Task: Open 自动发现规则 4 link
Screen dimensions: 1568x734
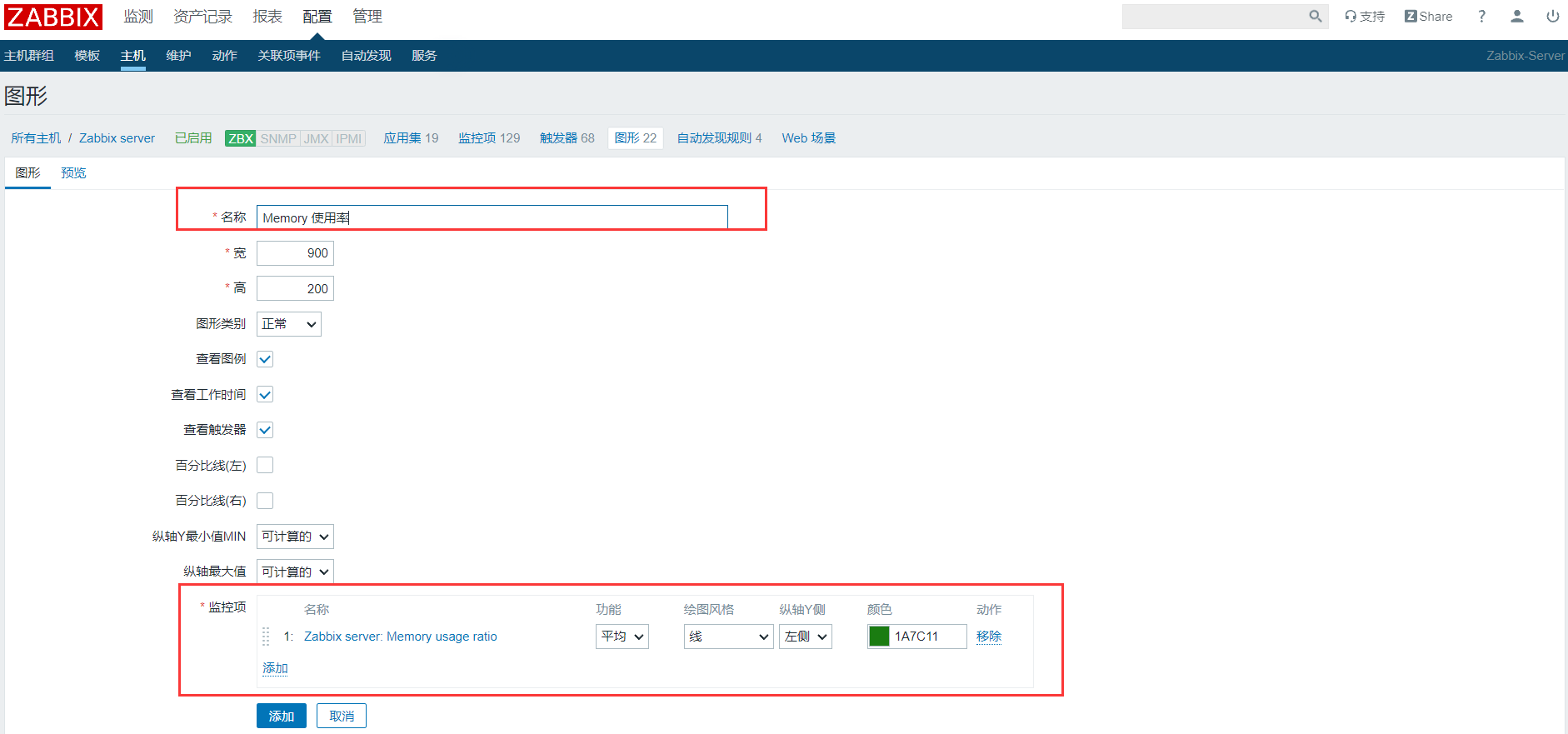Action: [719, 138]
